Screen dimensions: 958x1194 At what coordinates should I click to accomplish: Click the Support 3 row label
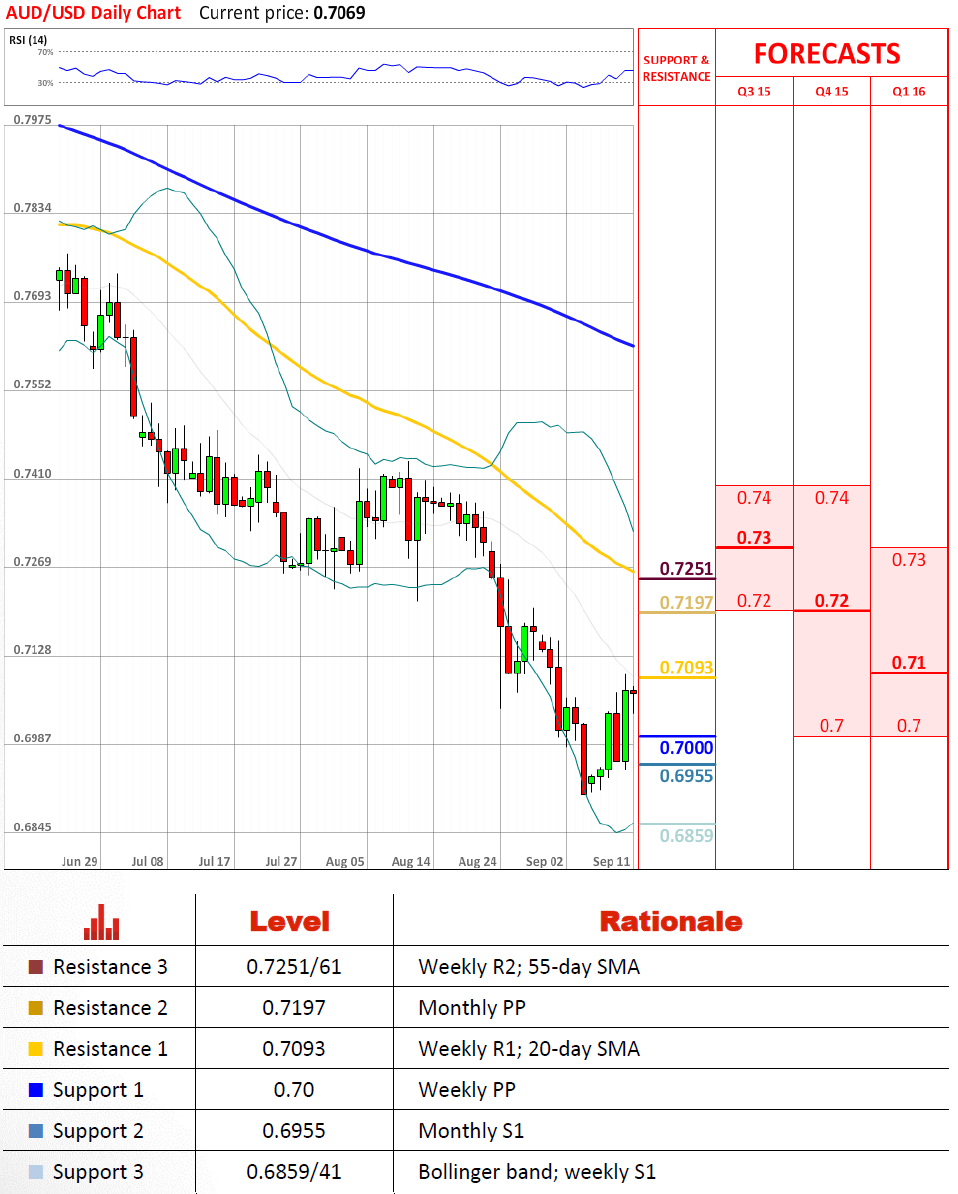98,1173
